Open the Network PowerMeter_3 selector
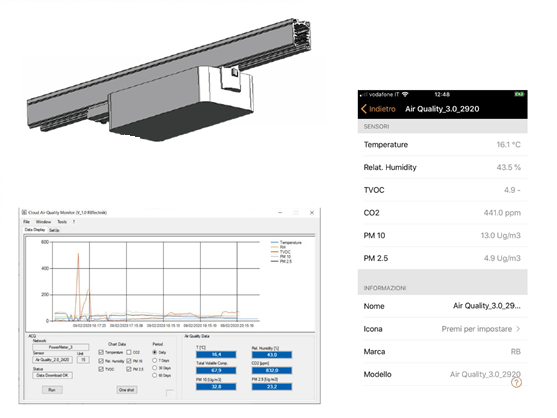Screen dimensions: 557x418 pos(61,347)
